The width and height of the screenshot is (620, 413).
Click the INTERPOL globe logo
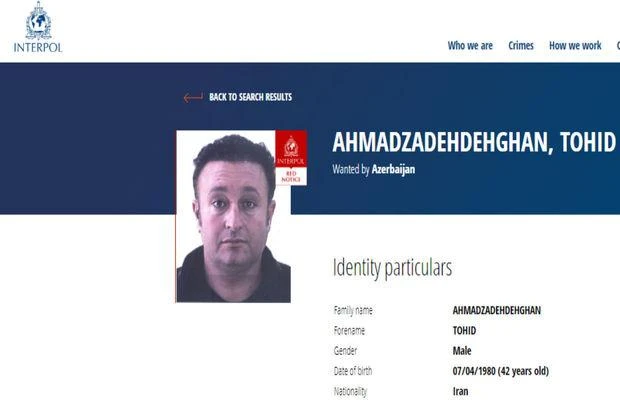[x=38, y=21]
